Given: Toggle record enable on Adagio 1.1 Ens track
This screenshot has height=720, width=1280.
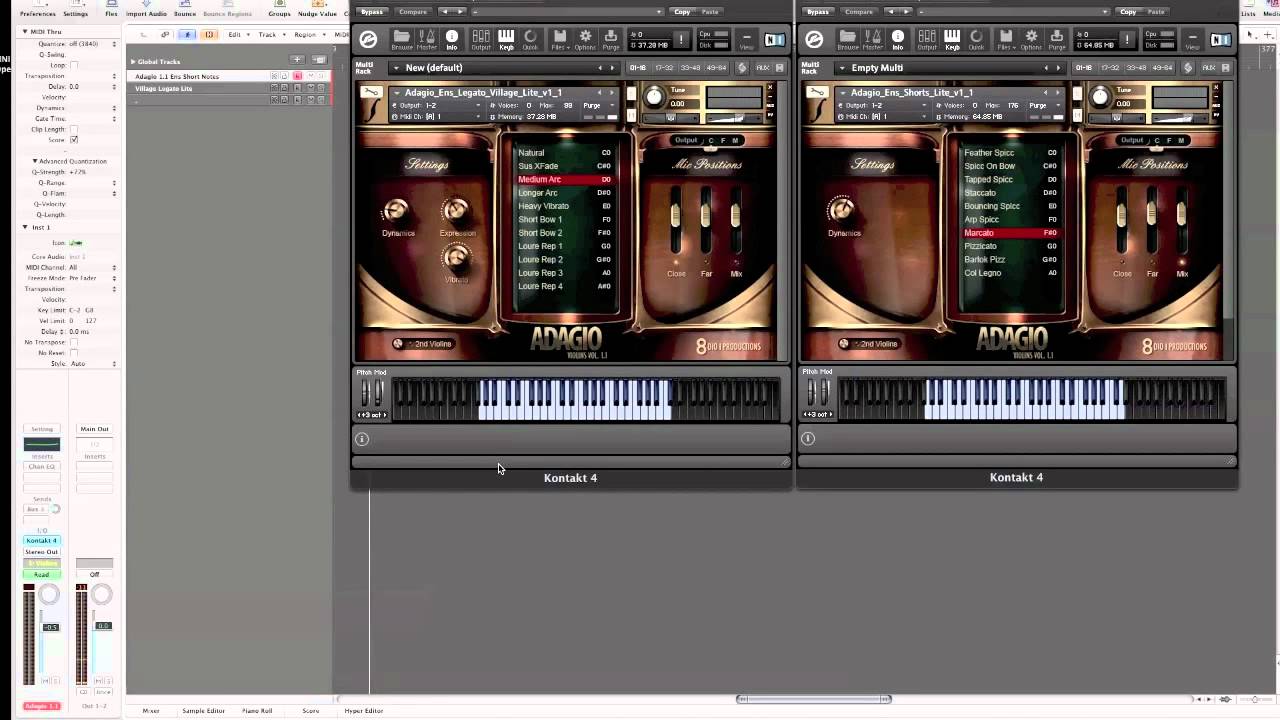Looking at the screenshot, I should point(297,76).
